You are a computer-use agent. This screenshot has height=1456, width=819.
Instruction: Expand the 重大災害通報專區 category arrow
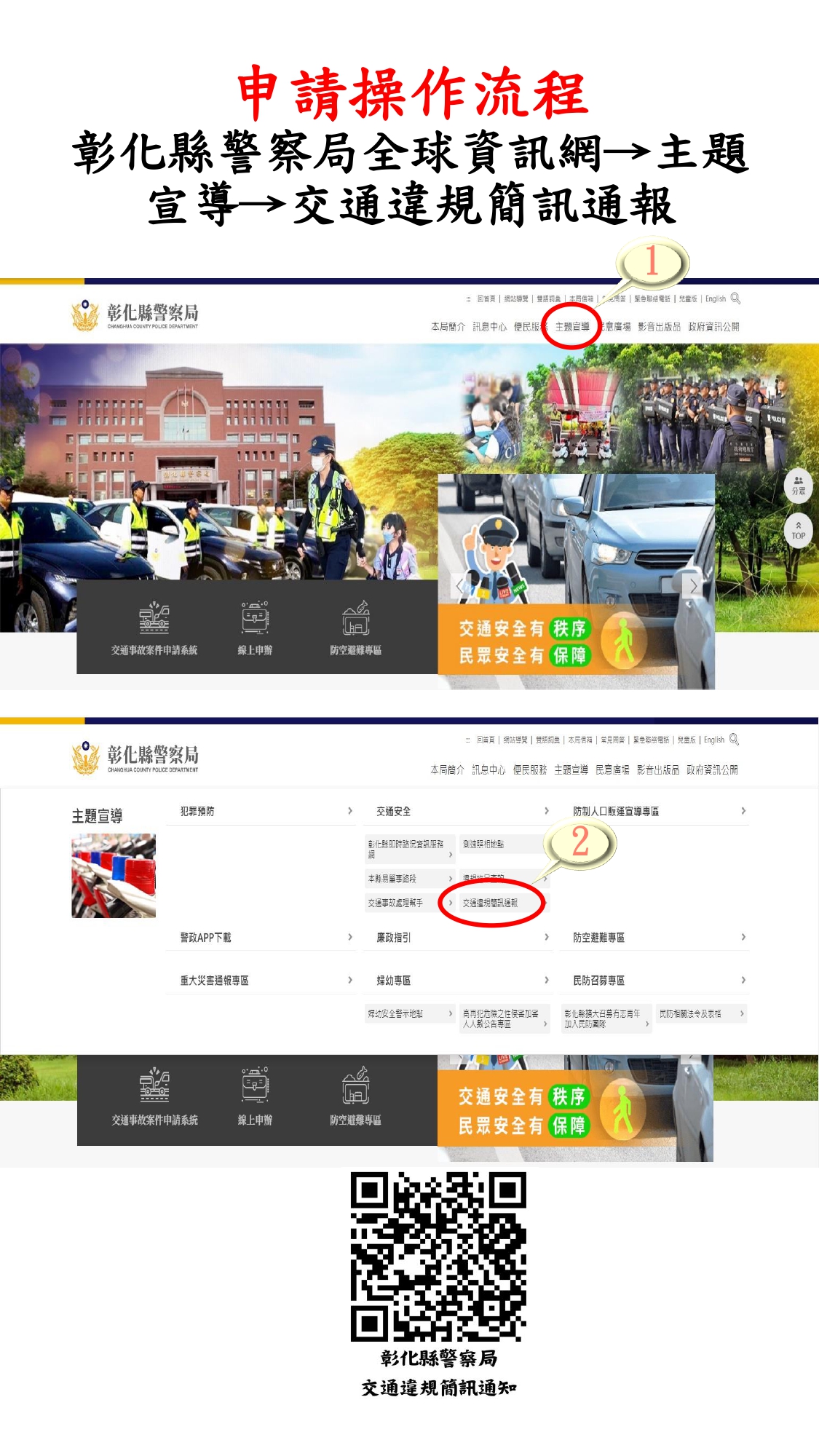pyautogui.click(x=350, y=980)
